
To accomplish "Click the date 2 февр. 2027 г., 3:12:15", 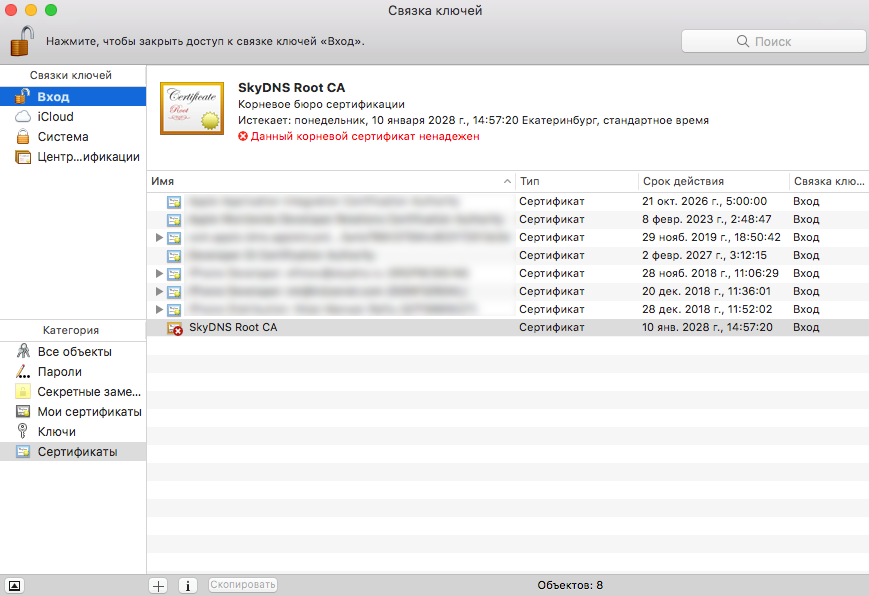I will click(704, 255).
